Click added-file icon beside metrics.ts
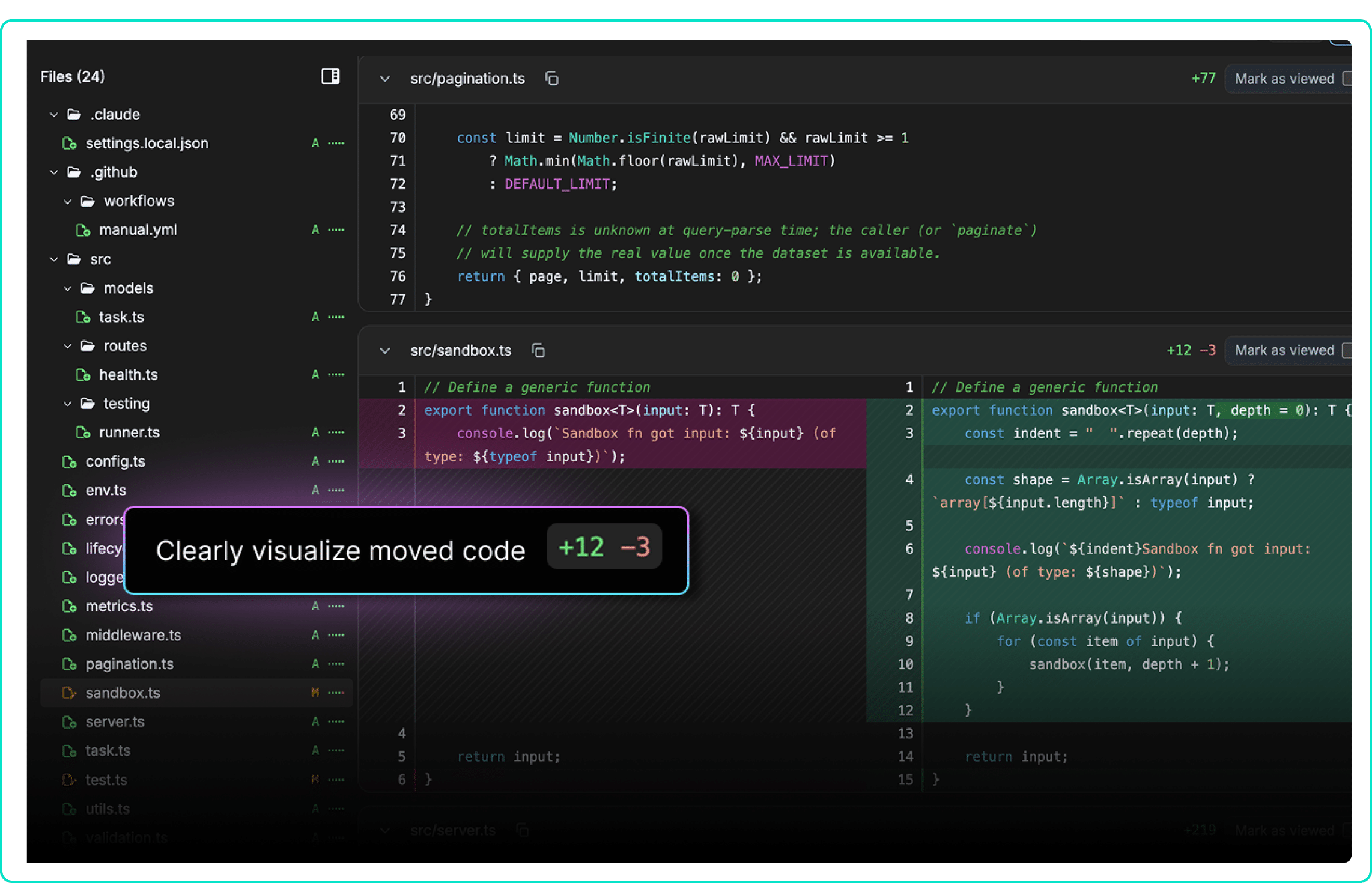 (x=70, y=606)
